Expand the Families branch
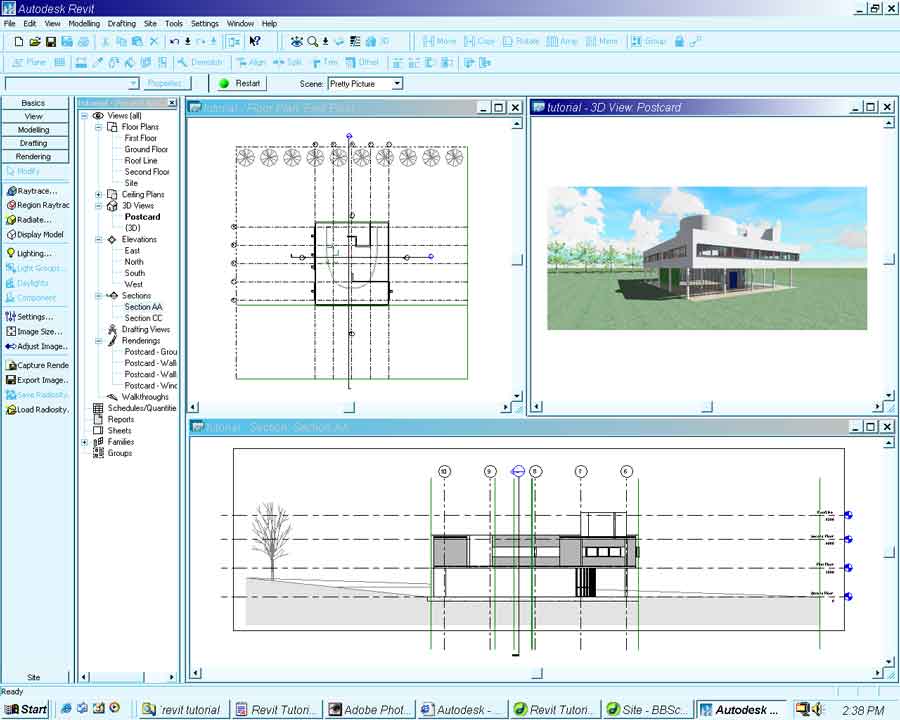Screen dimensions: 900x720 point(84,442)
